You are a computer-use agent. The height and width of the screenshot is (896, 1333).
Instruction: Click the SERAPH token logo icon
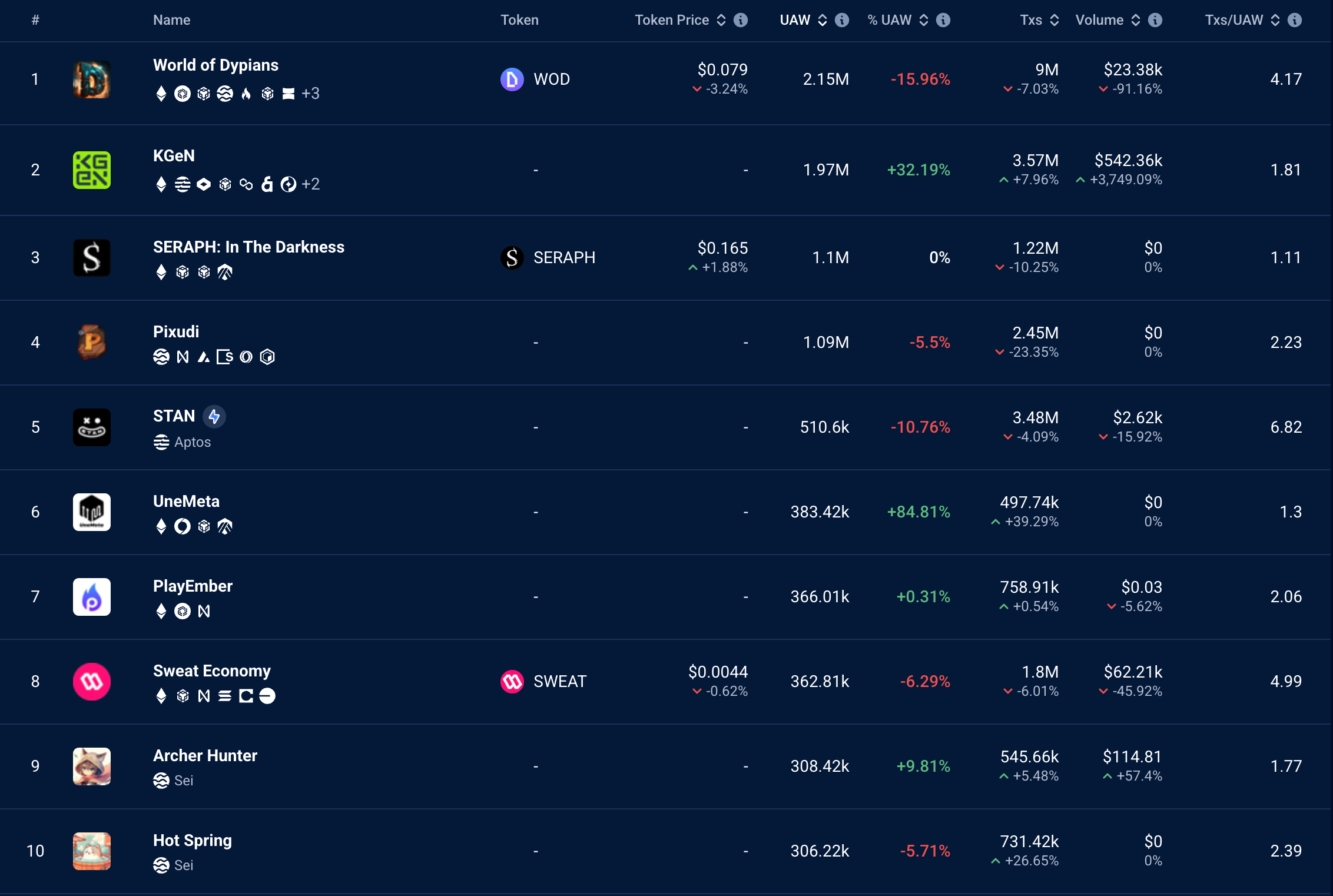pos(512,258)
